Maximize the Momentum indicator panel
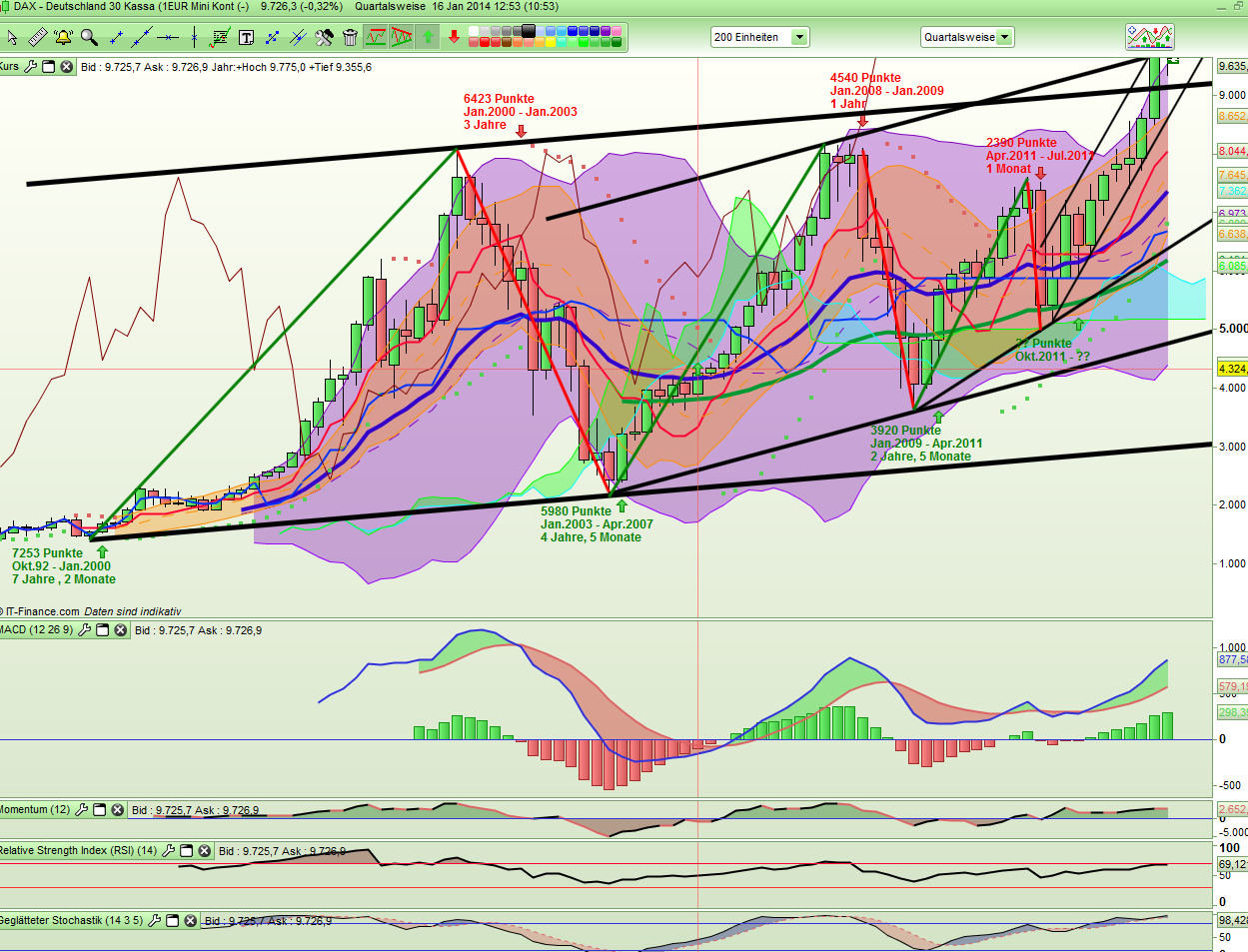Screen dimensions: 1248x952 click(99, 810)
